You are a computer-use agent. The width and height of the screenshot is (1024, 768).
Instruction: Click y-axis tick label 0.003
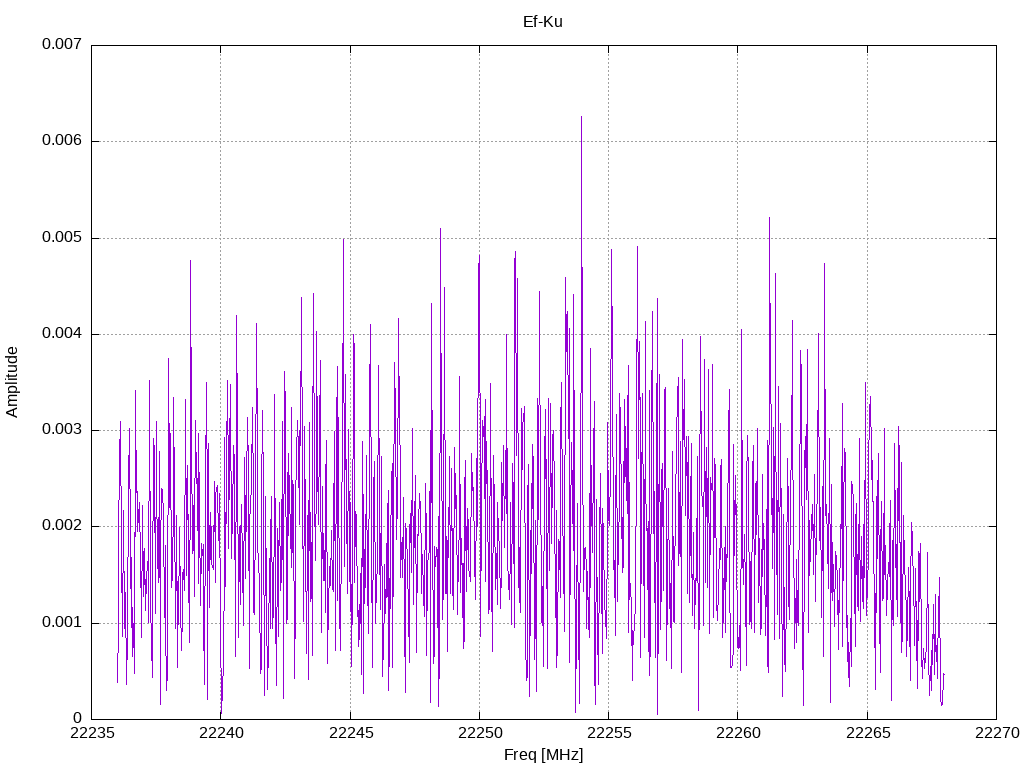[x=62, y=429]
